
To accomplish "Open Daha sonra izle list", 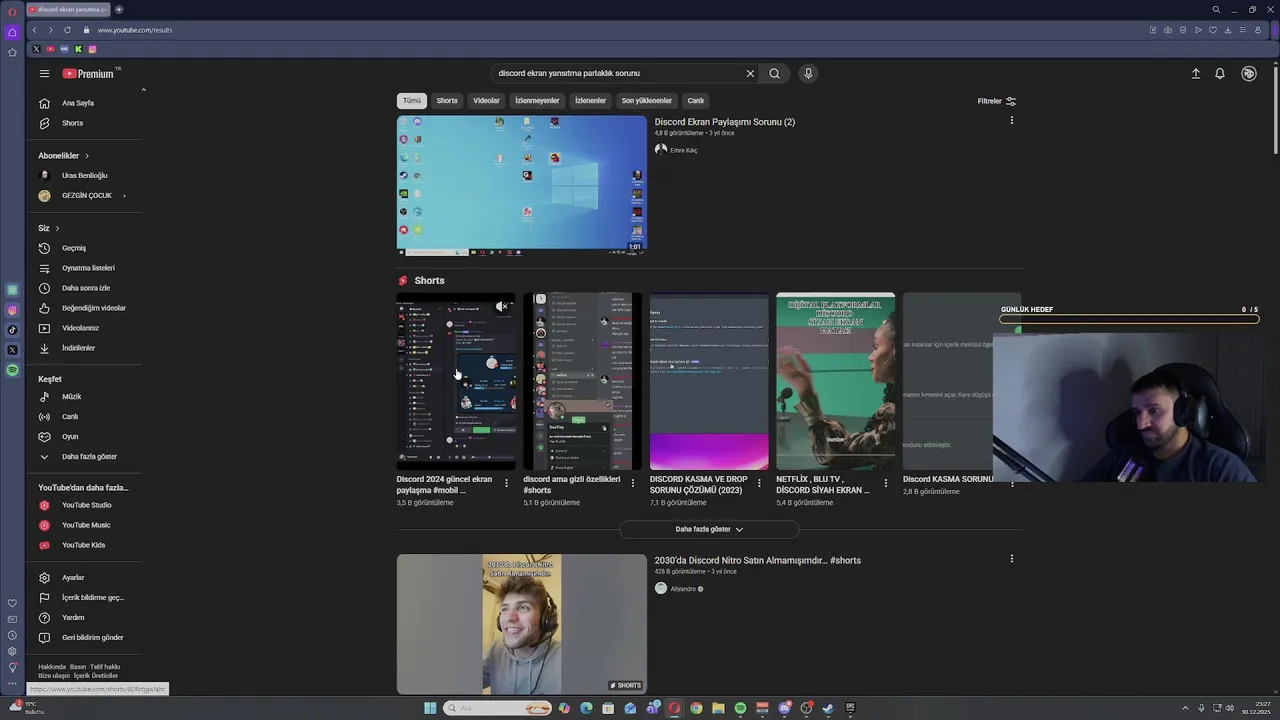I will [84, 288].
